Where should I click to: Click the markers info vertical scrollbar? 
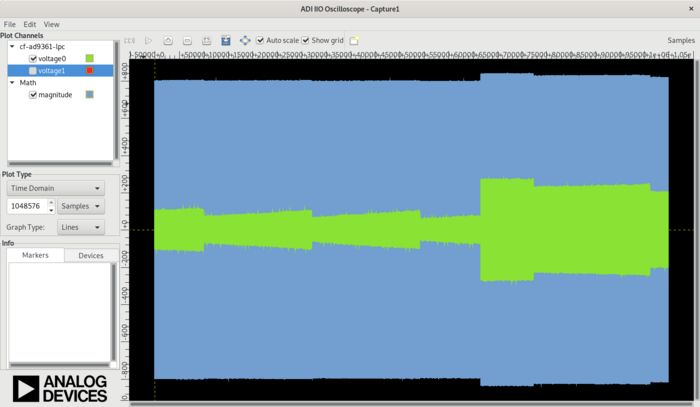113,312
